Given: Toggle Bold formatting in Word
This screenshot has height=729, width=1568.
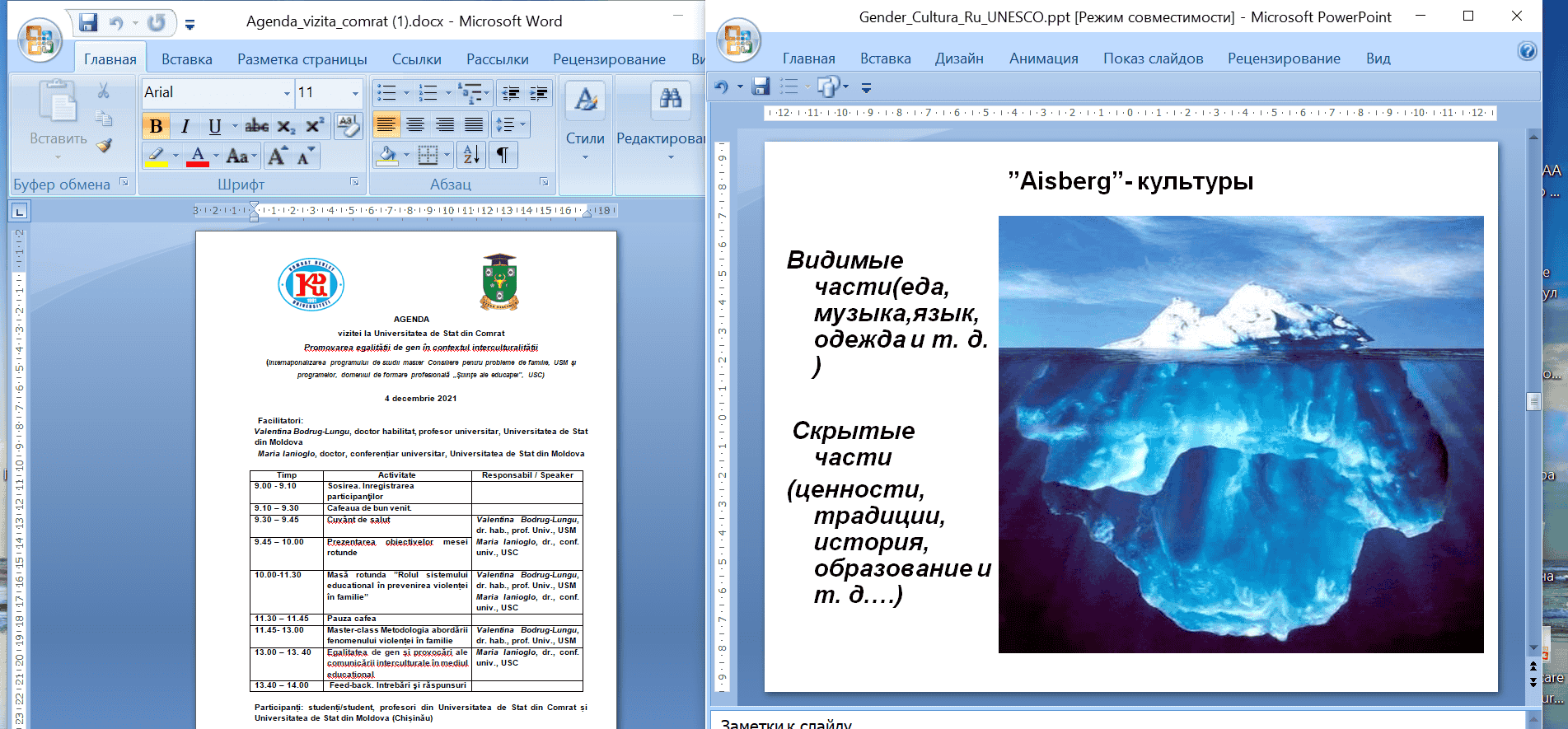Looking at the screenshot, I should pos(156,126).
